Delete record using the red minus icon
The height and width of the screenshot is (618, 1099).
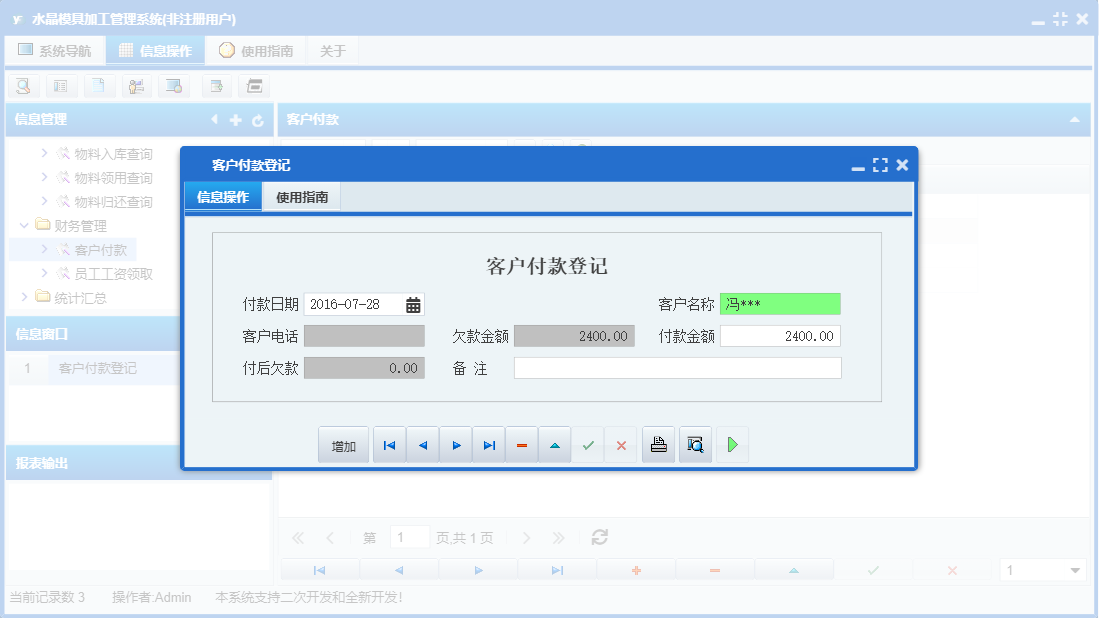(521, 444)
